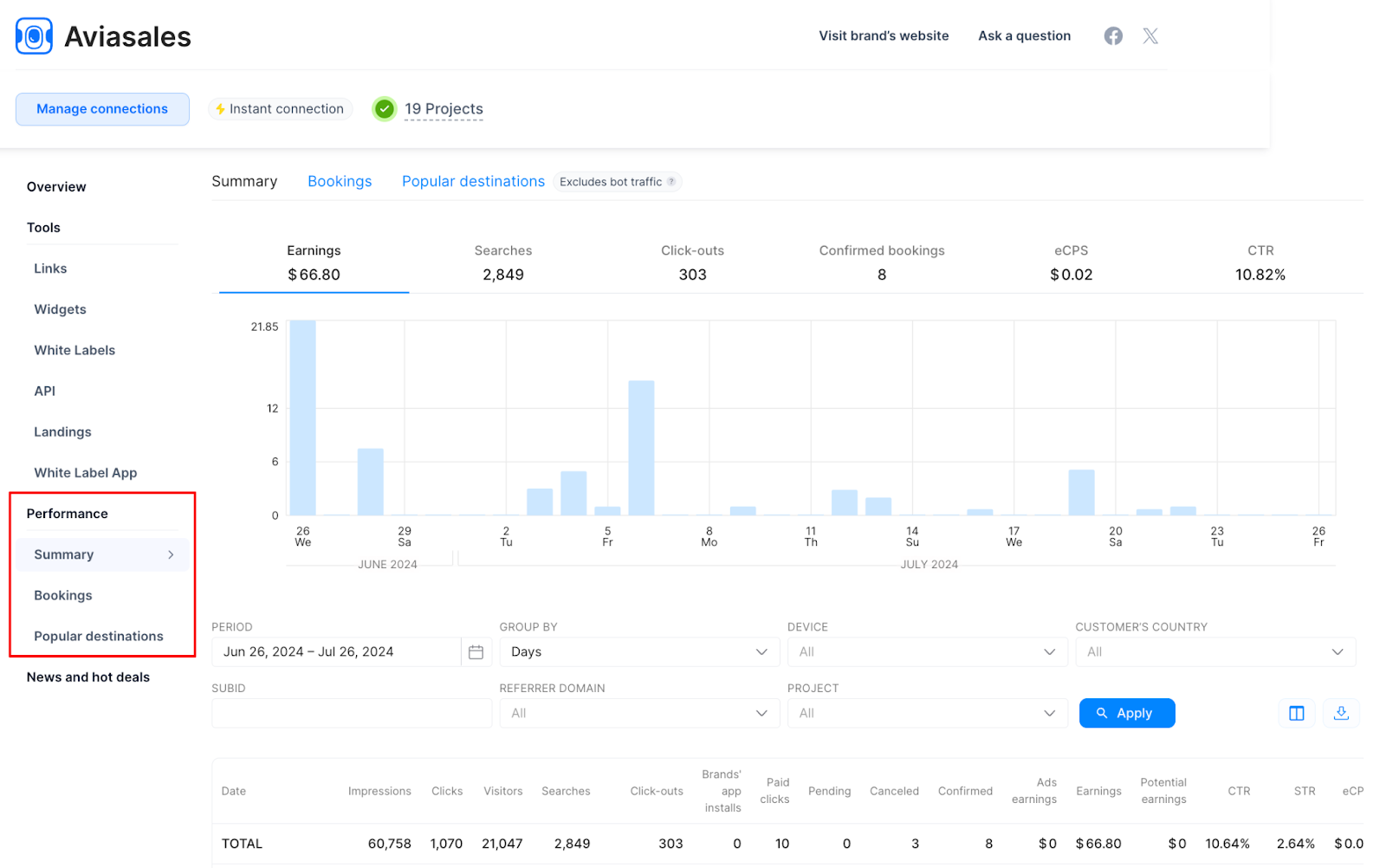This screenshot has width=1386, height=868.
Task: Show the eCPS metric chart
Action: [x=1072, y=262]
